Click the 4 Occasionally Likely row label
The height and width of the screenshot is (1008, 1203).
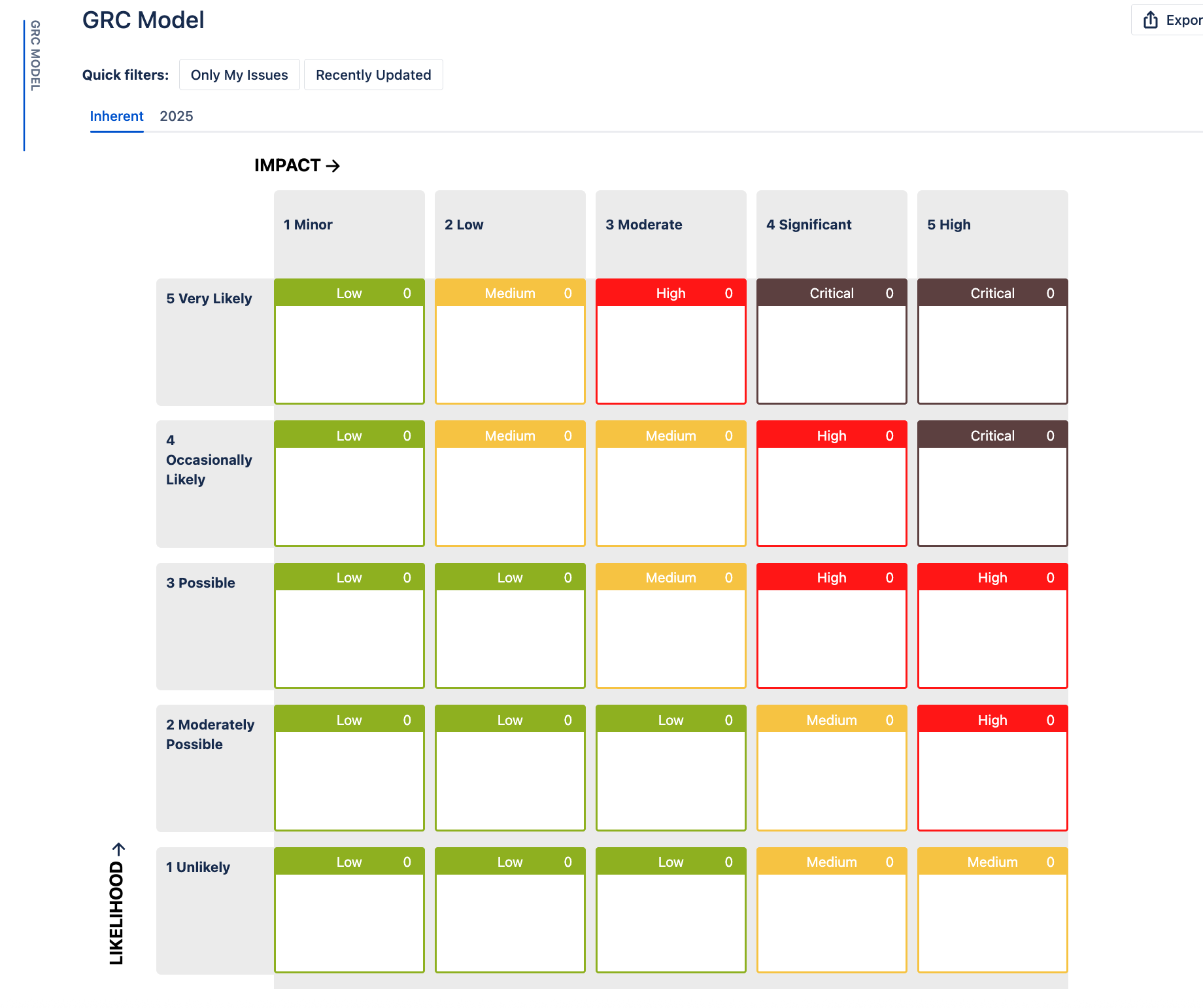pyautogui.click(x=215, y=484)
